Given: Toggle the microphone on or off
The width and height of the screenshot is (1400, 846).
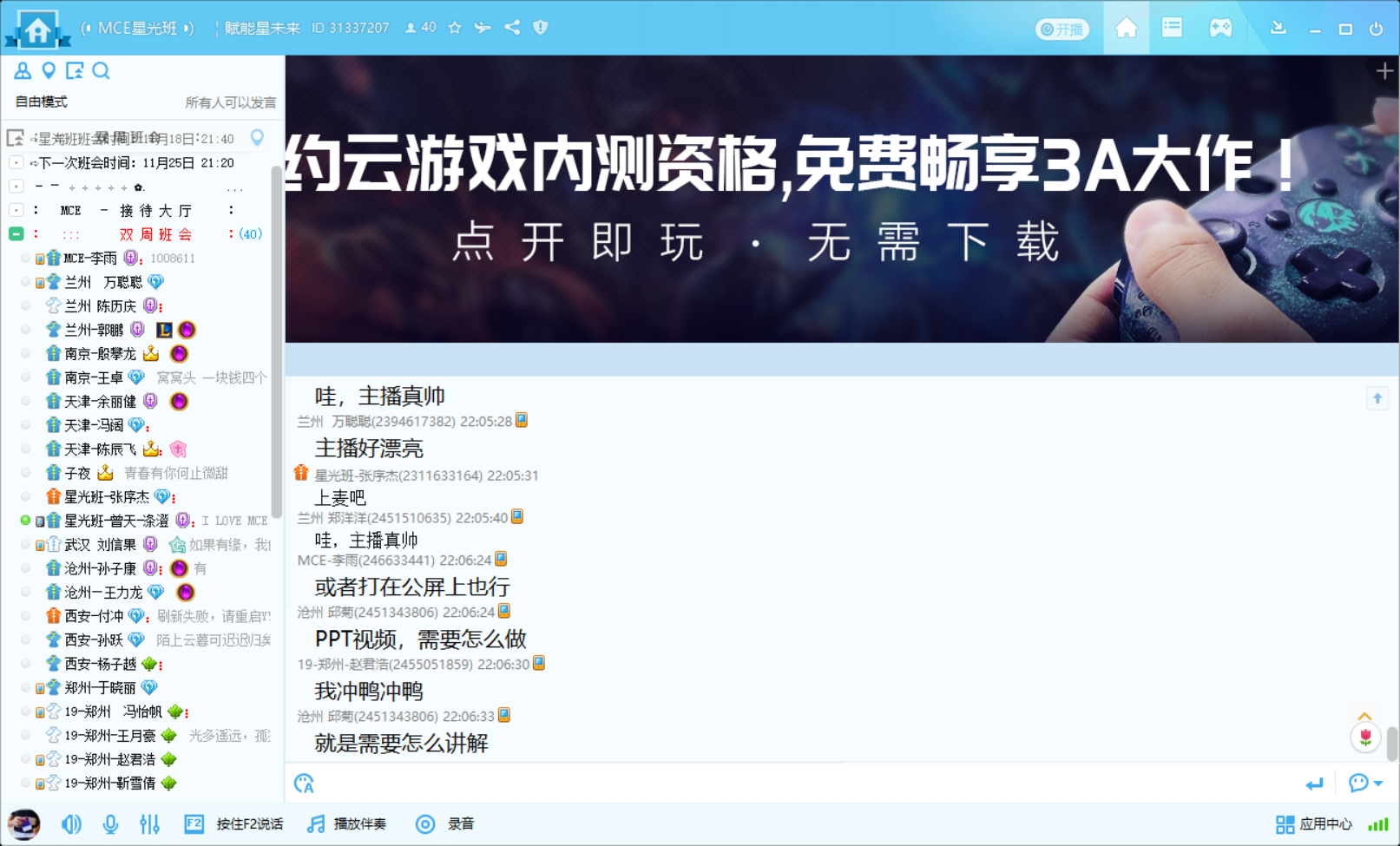Looking at the screenshot, I should (110, 824).
